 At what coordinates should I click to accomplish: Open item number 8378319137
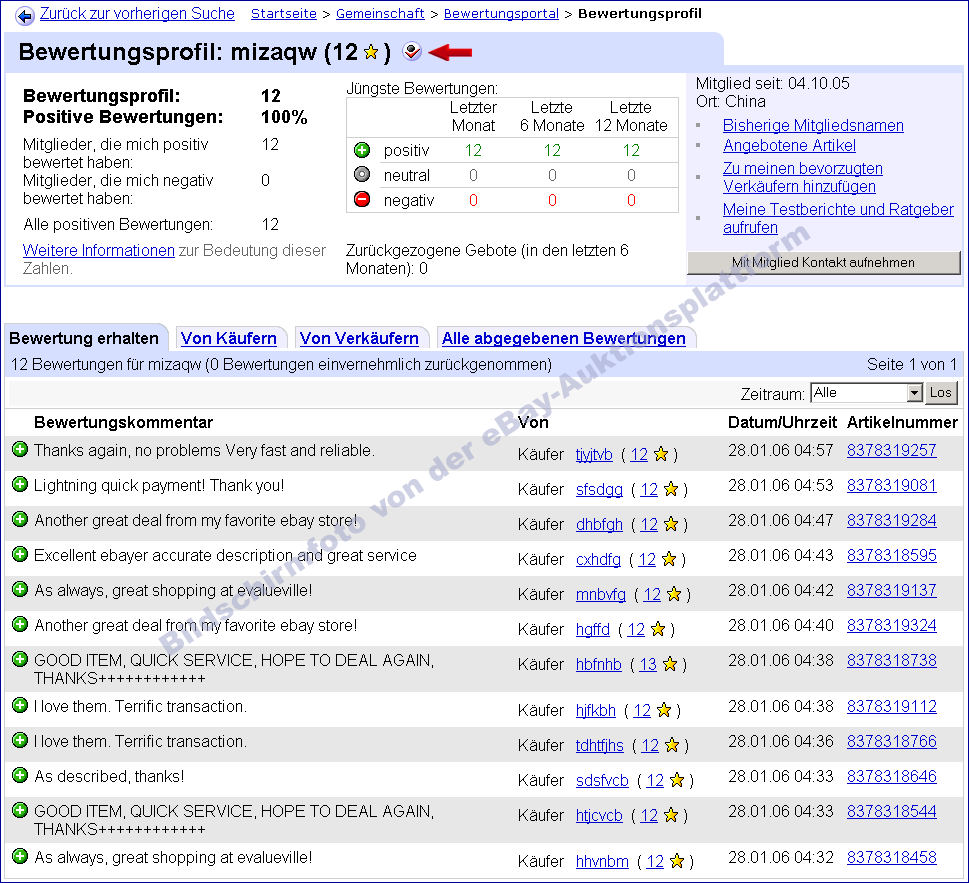[892, 590]
